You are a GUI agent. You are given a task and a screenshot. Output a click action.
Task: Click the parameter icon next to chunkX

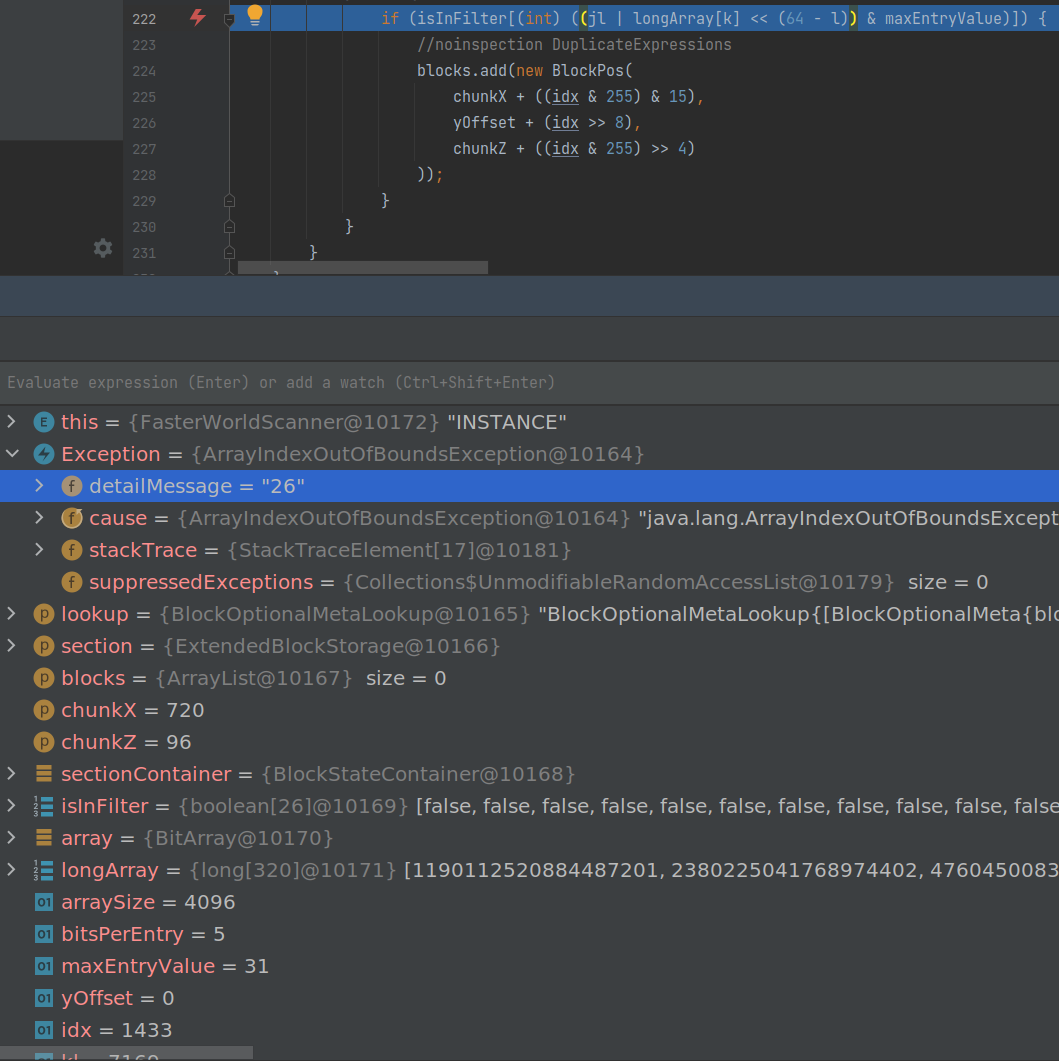(43, 710)
